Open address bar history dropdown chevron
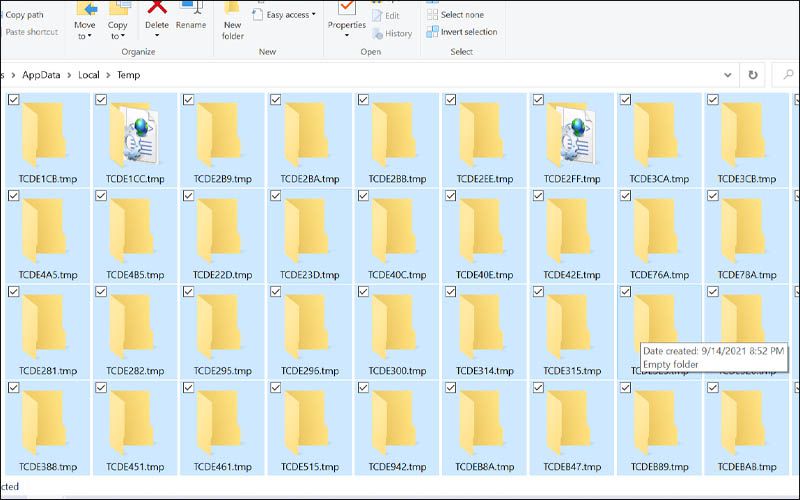This screenshot has height=500, width=800. coord(728,74)
